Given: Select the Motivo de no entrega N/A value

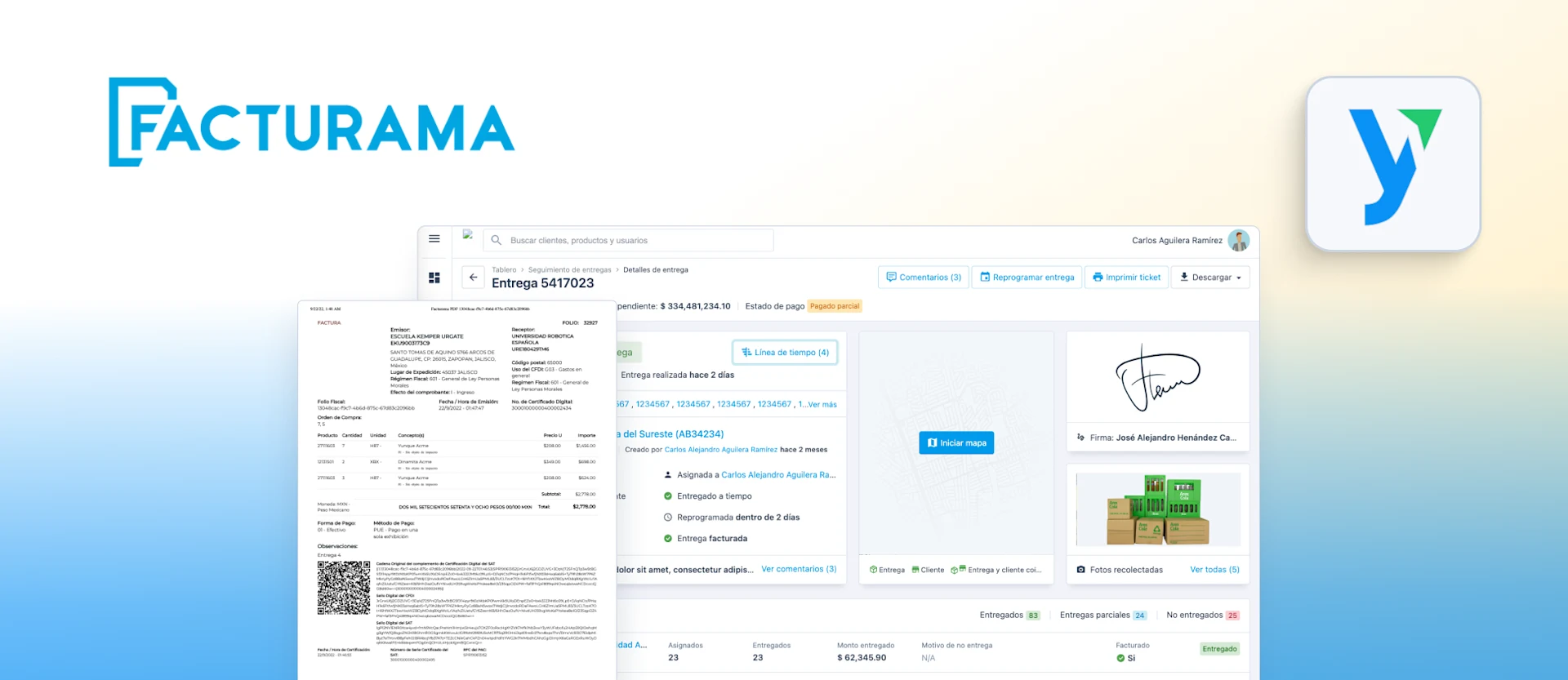Looking at the screenshot, I should pyautogui.click(x=929, y=658).
